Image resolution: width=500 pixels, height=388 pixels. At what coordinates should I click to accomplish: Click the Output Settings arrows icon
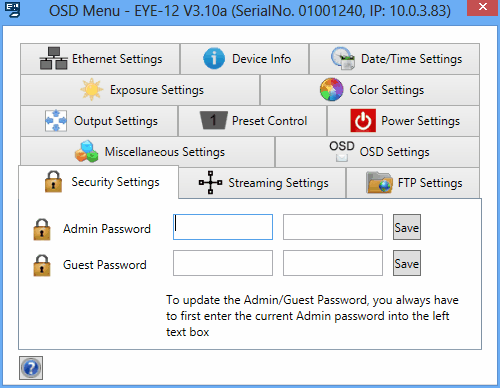coord(56,120)
